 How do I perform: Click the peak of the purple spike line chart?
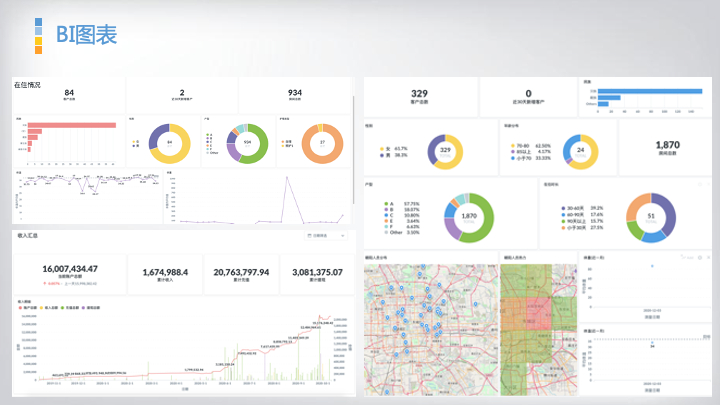click(x=287, y=177)
